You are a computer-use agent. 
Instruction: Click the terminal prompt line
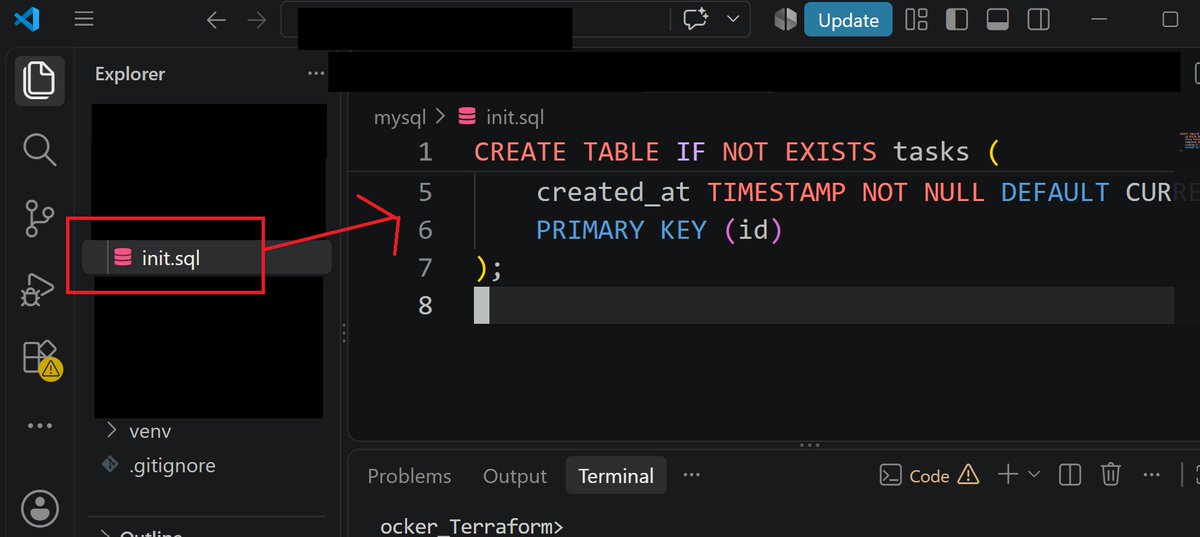pyautogui.click(x=471, y=527)
